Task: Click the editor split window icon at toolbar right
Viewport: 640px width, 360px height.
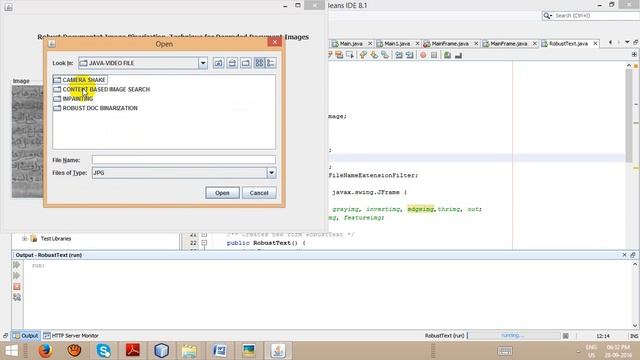Action: 634,54
